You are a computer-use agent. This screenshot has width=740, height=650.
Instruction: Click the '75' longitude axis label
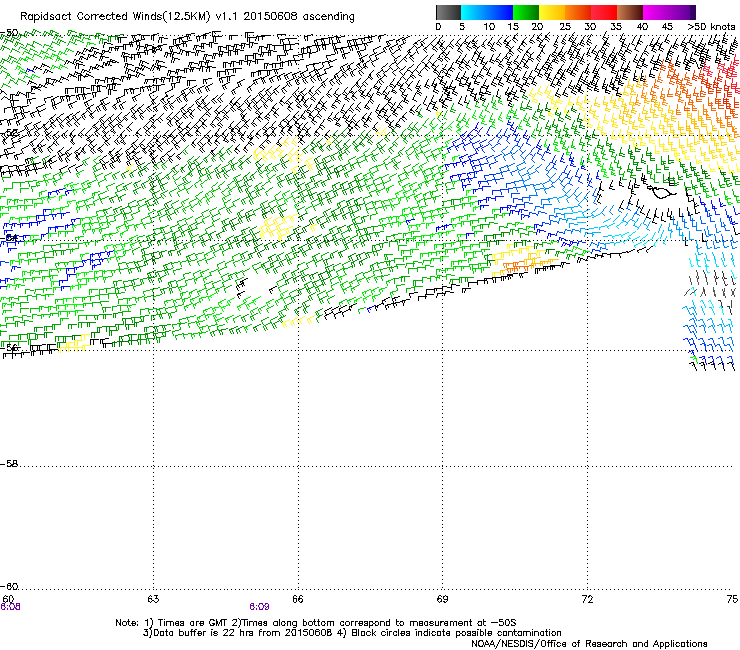pos(732,599)
